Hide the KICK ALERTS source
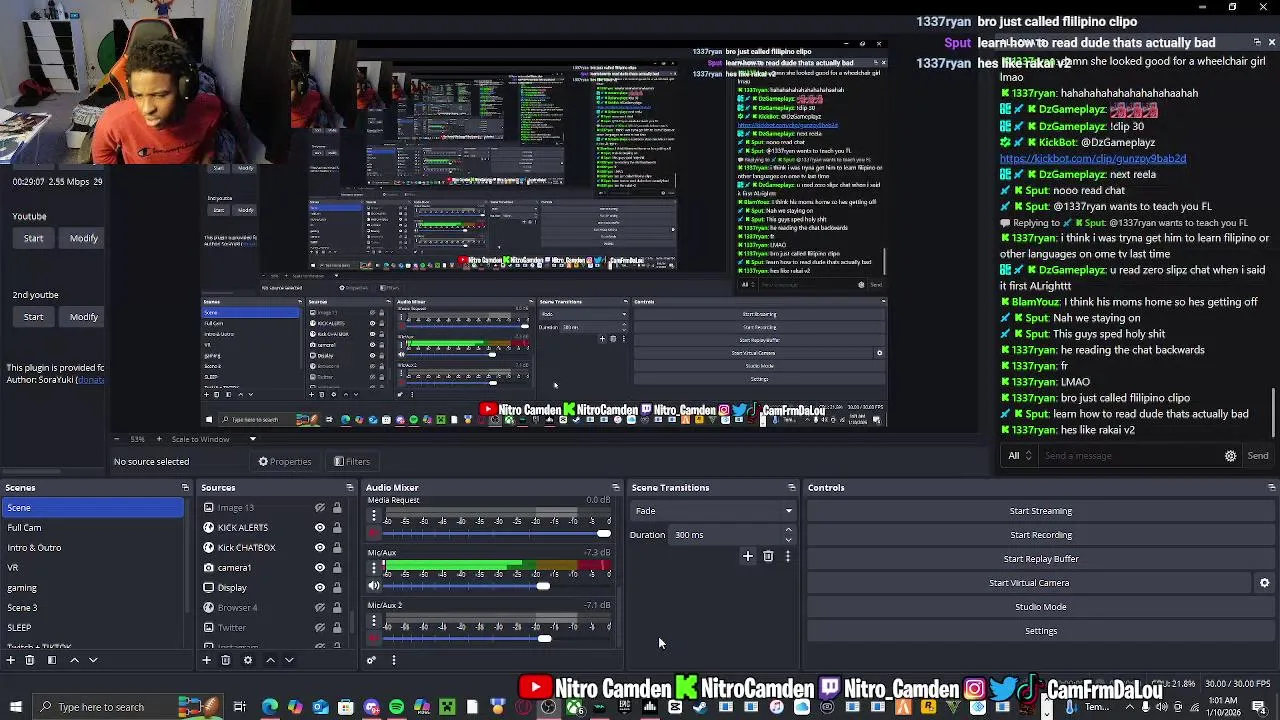The height and width of the screenshot is (720, 1280). [x=320, y=528]
